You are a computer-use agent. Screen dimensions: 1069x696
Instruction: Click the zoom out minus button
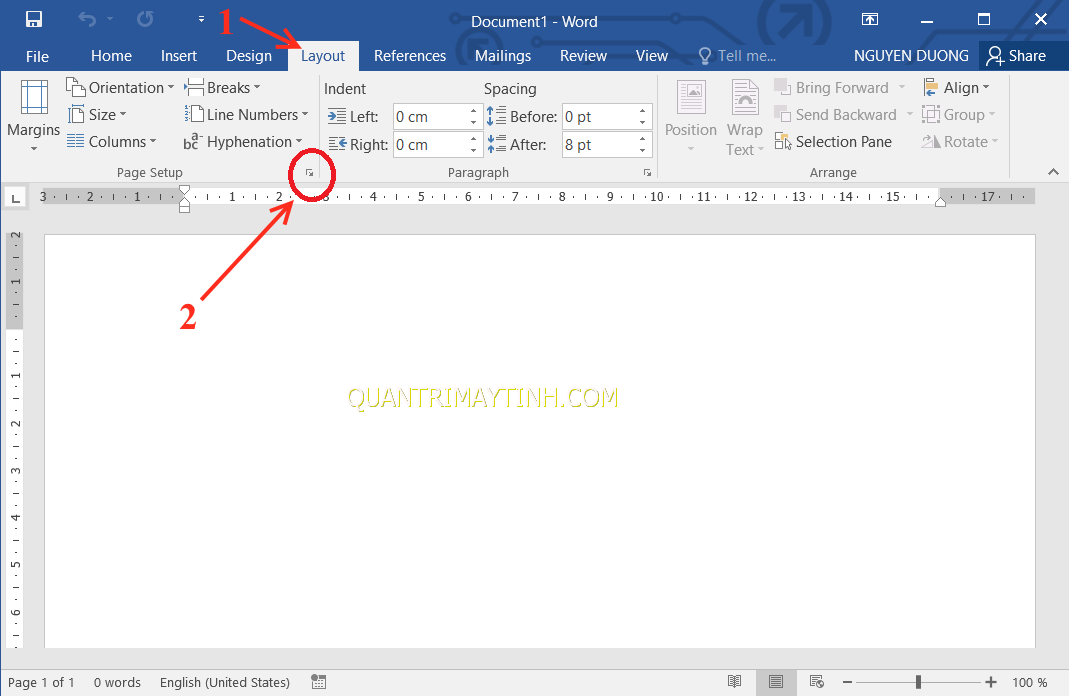click(x=847, y=682)
